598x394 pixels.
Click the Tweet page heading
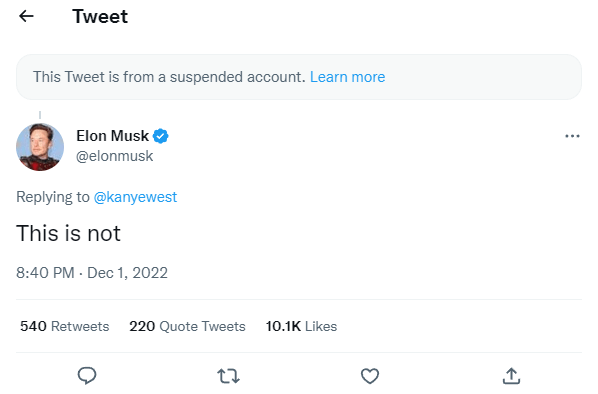coord(100,16)
